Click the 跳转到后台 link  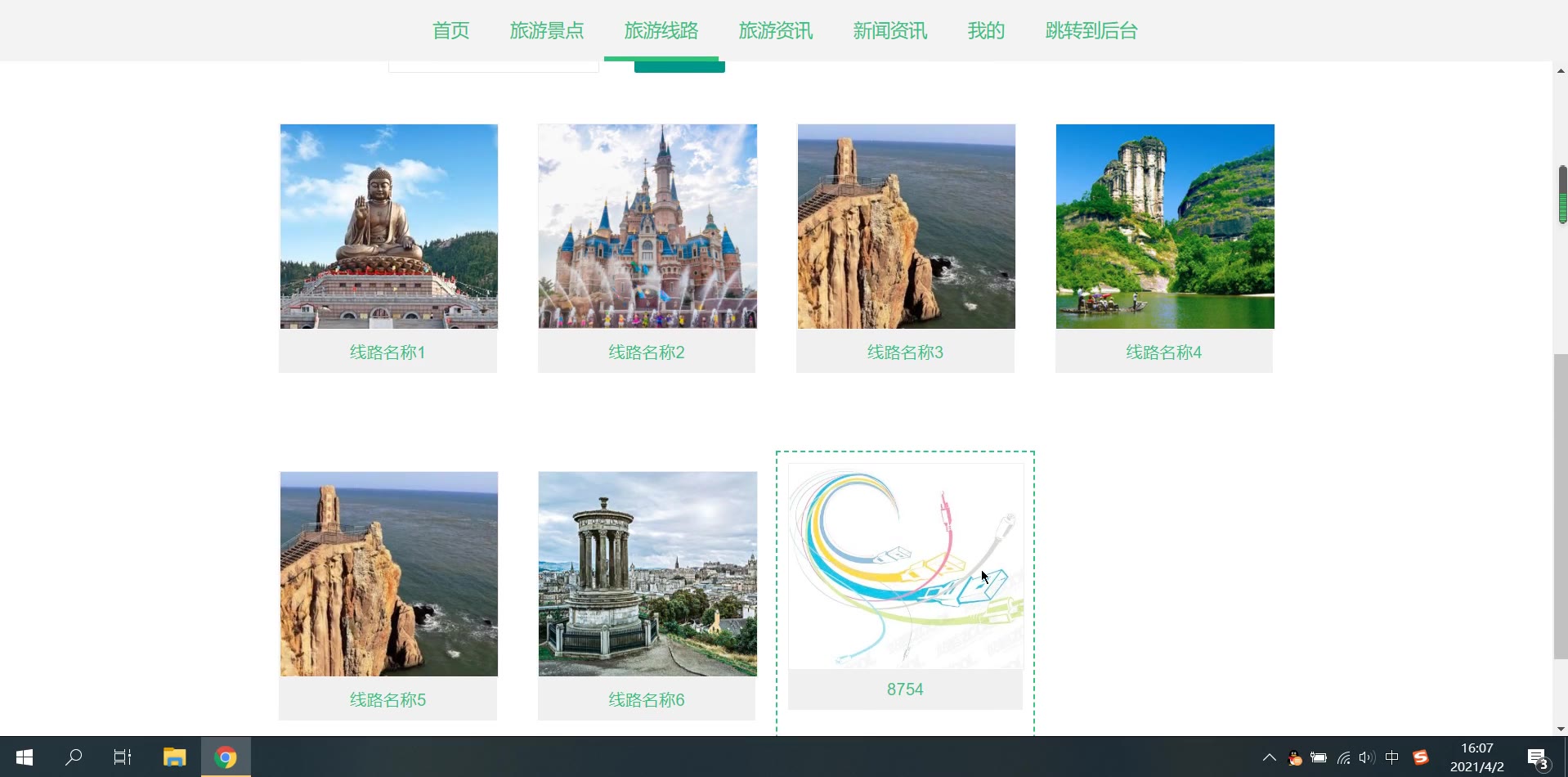(1091, 31)
